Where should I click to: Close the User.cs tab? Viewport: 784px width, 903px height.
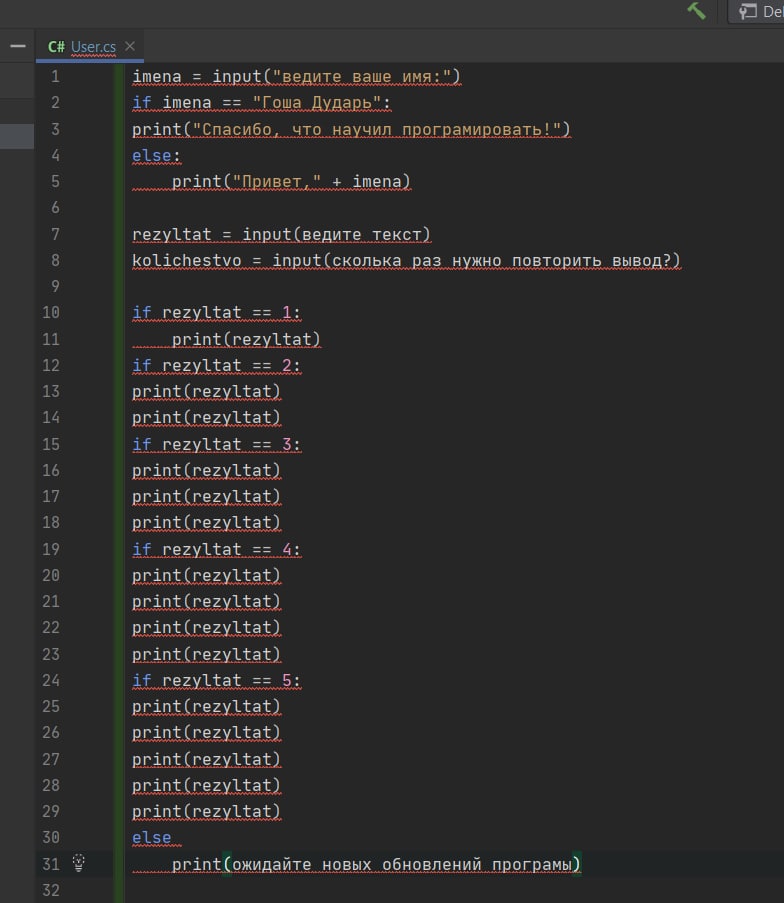[x=130, y=46]
